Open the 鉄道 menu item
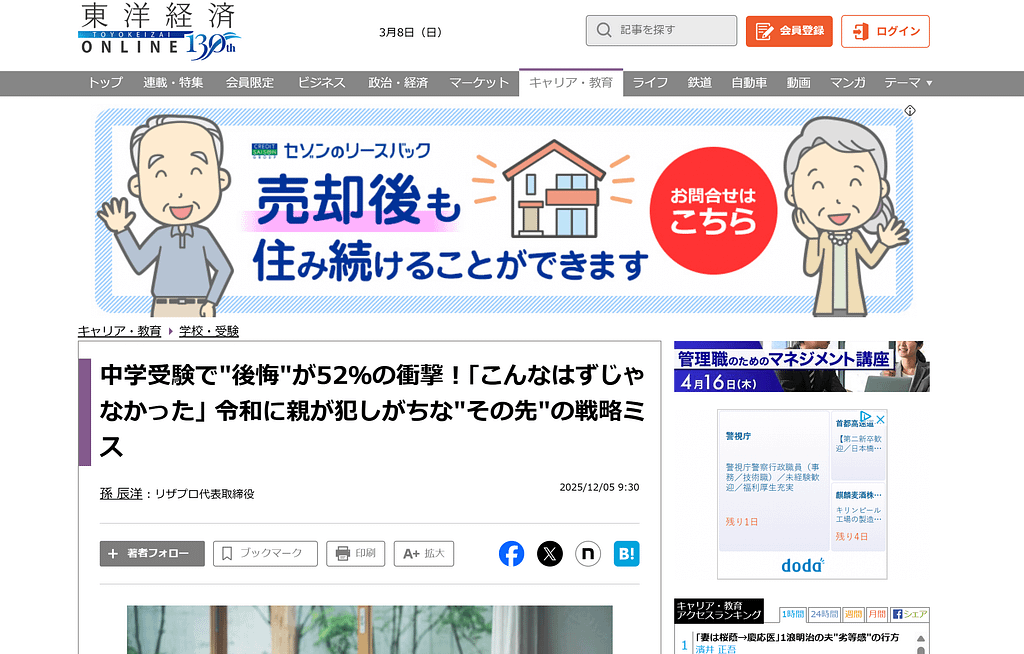Screen dimensions: 1024x654 [x=700, y=83]
